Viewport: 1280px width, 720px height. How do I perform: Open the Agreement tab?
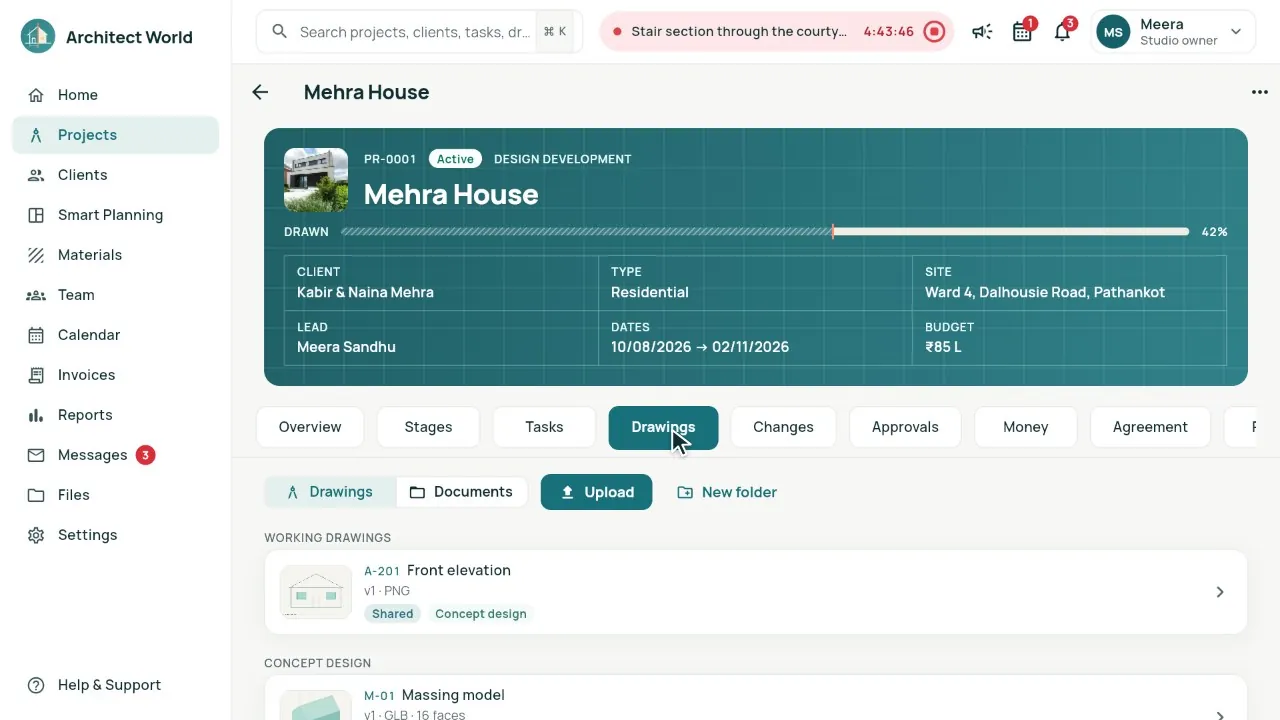point(1150,427)
